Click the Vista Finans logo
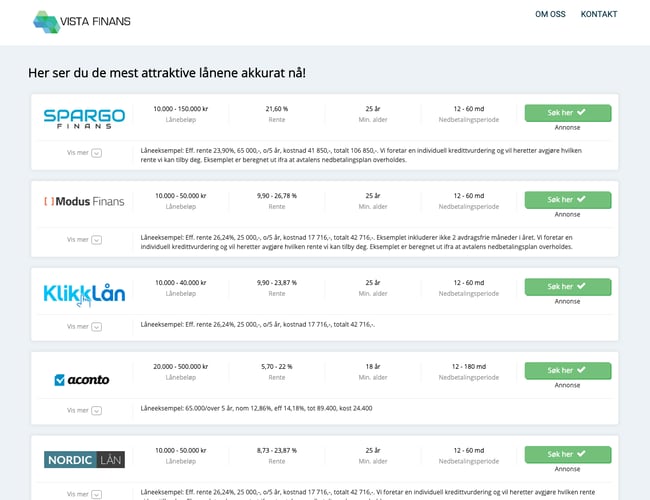Viewport: 650px width, 500px height. pos(81,20)
